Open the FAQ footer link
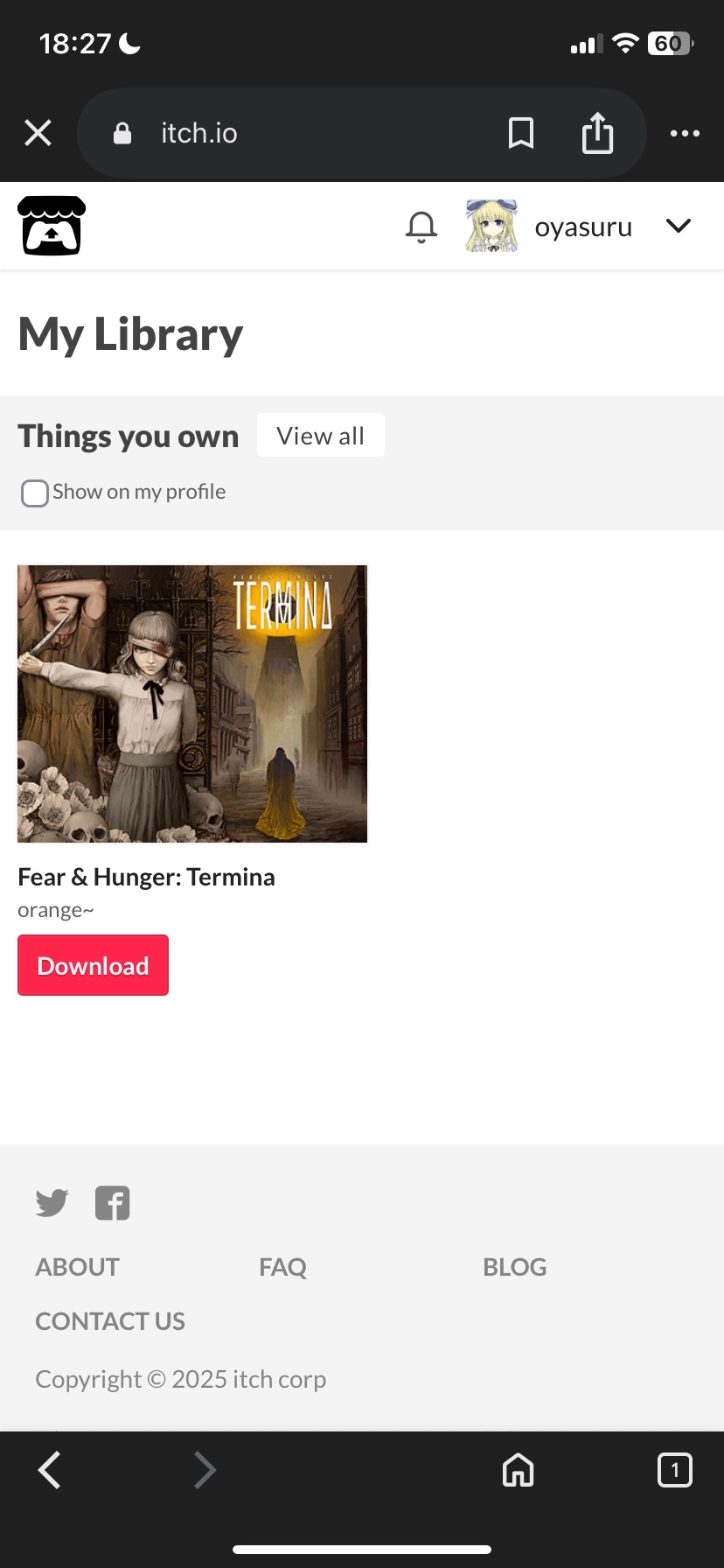Image resolution: width=724 pixels, height=1568 pixels. [282, 1267]
